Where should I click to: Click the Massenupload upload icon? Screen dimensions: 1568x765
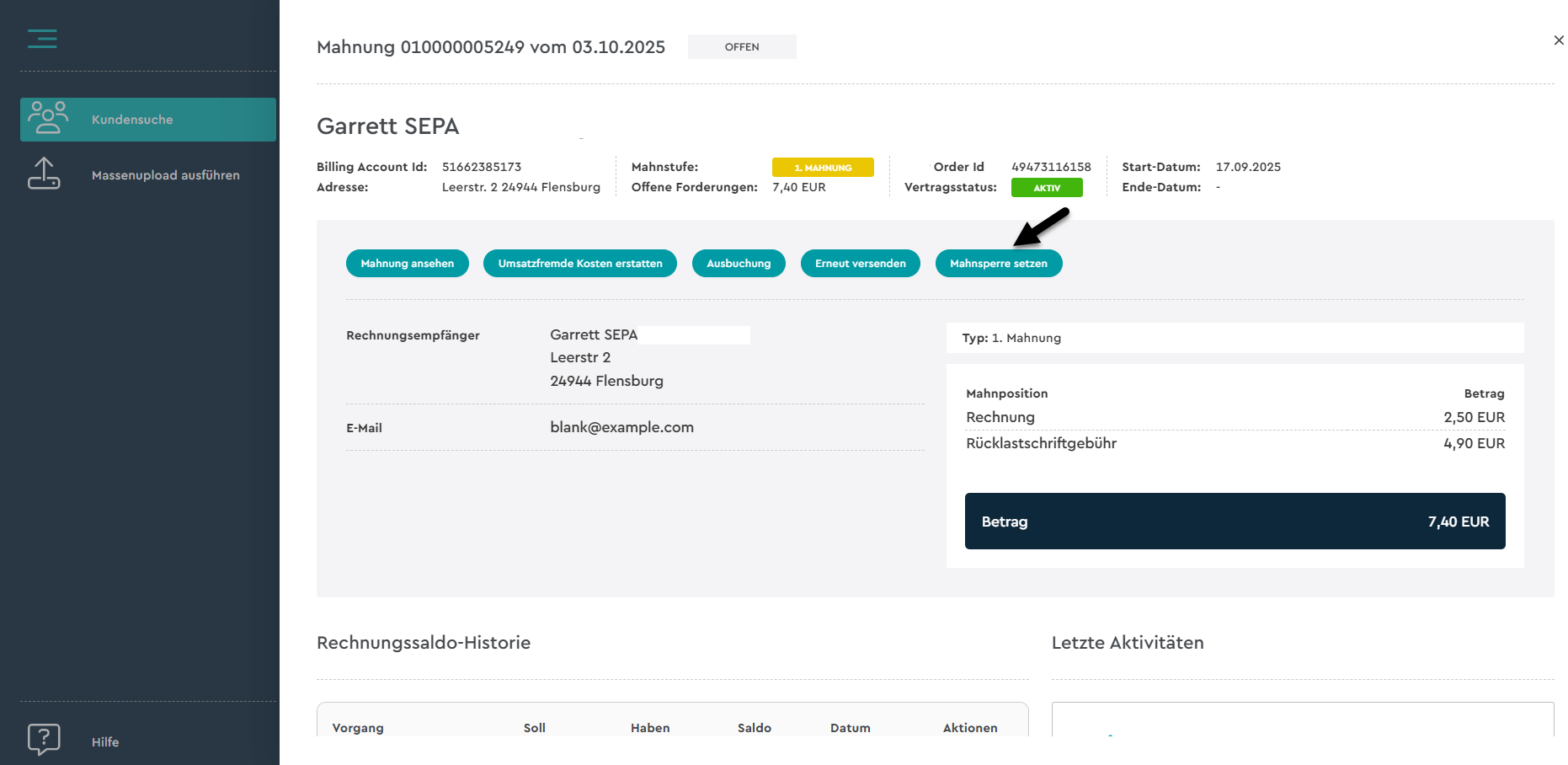pos(44,174)
